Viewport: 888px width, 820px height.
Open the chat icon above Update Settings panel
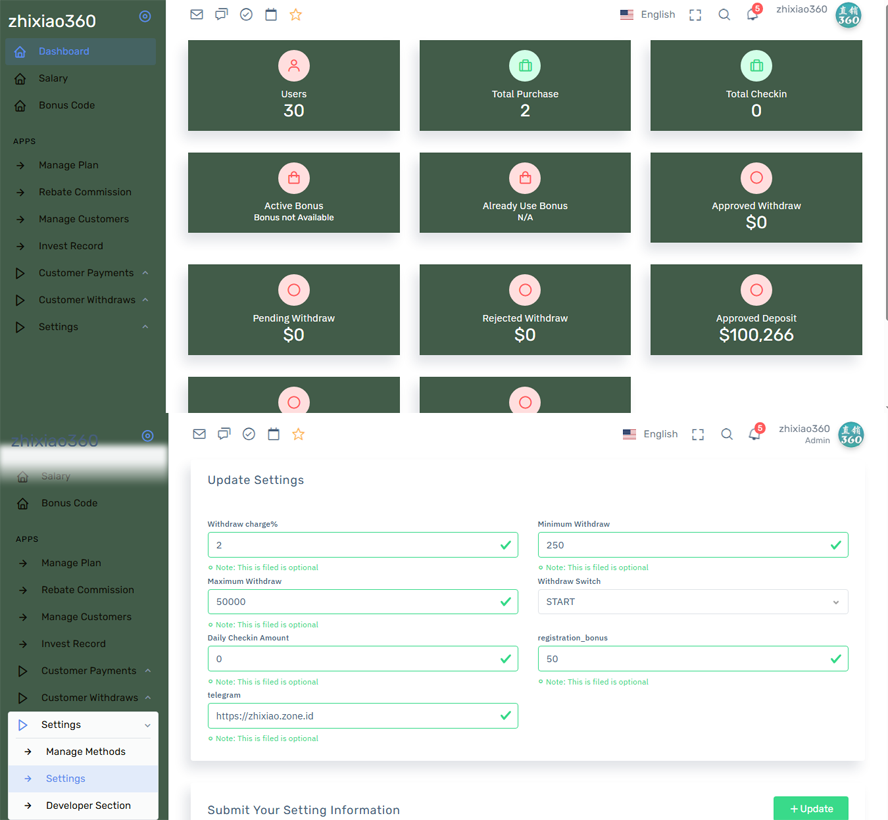[x=224, y=434]
